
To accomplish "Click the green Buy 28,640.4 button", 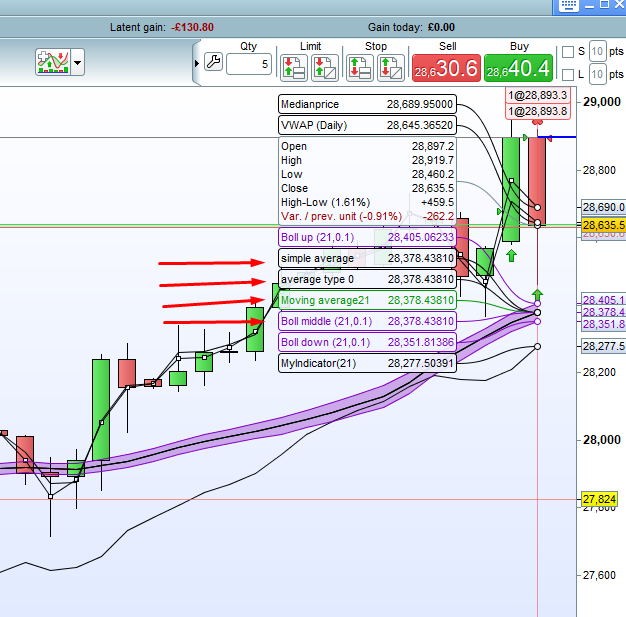I will coord(518,68).
